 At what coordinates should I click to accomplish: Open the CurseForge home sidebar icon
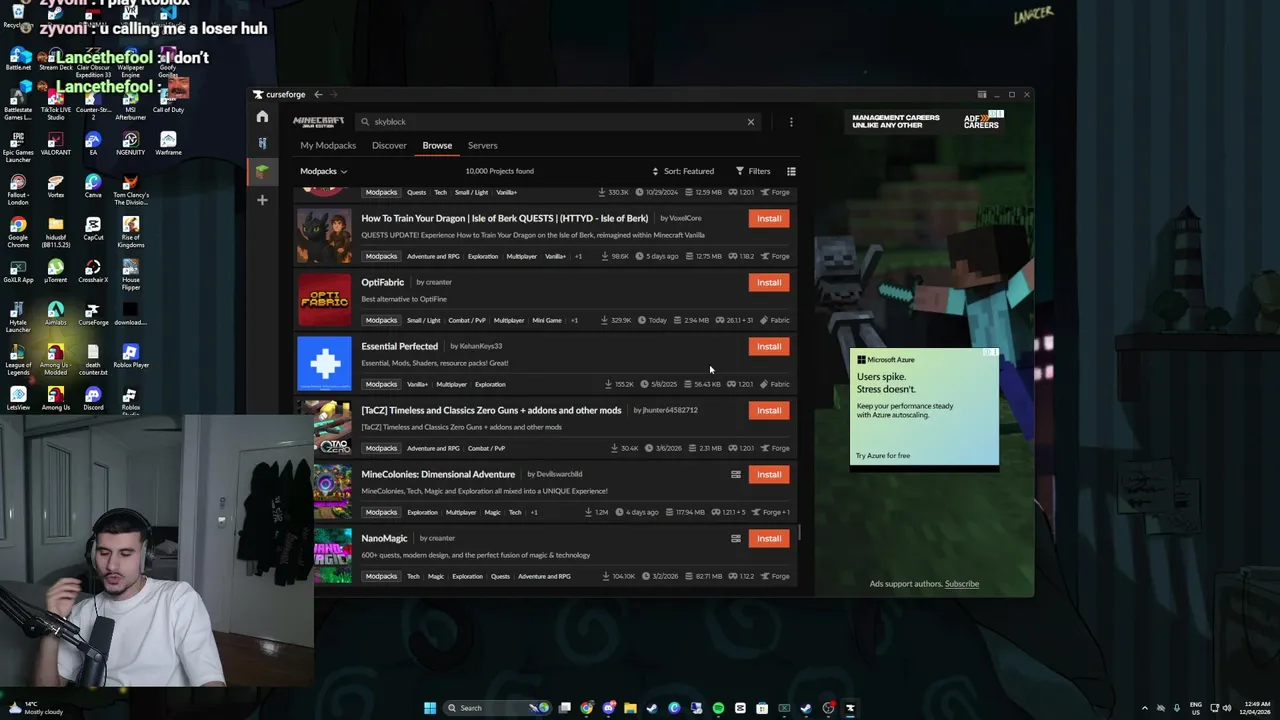click(x=262, y=117)
